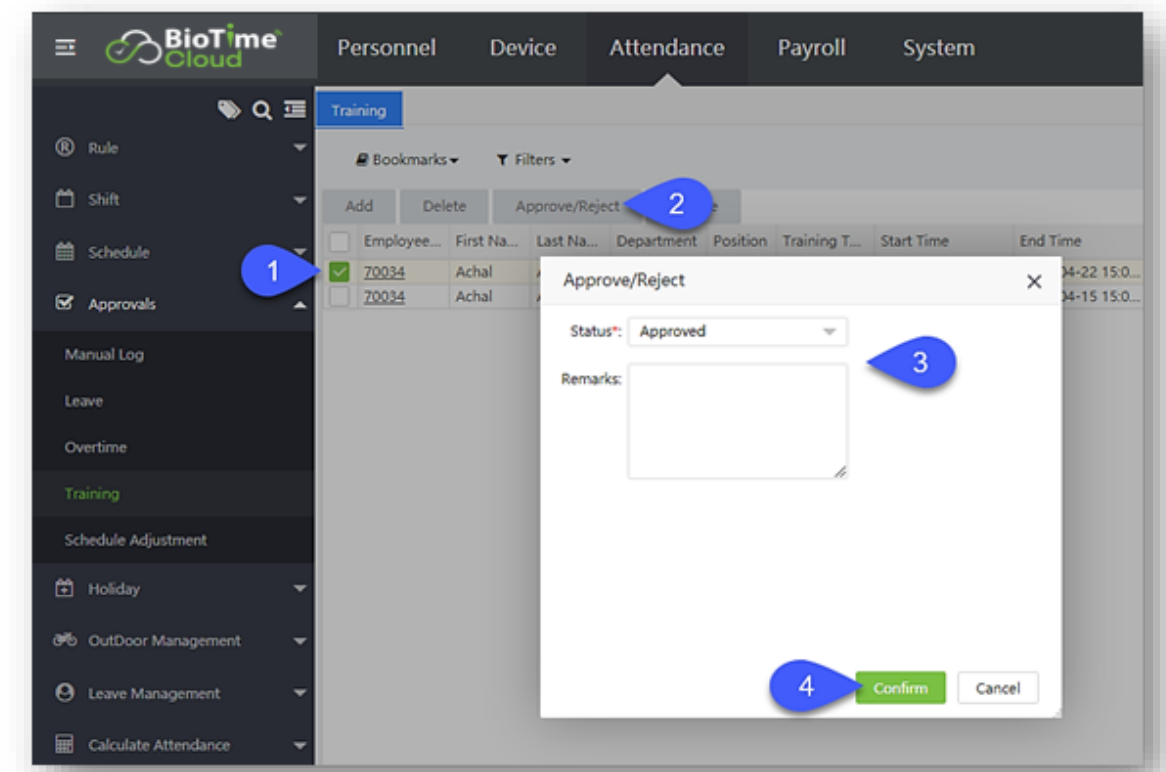The height and width of the screenshot is (772, 1166).
Task: Click in the Remarks text area
Action: point(737,420)
